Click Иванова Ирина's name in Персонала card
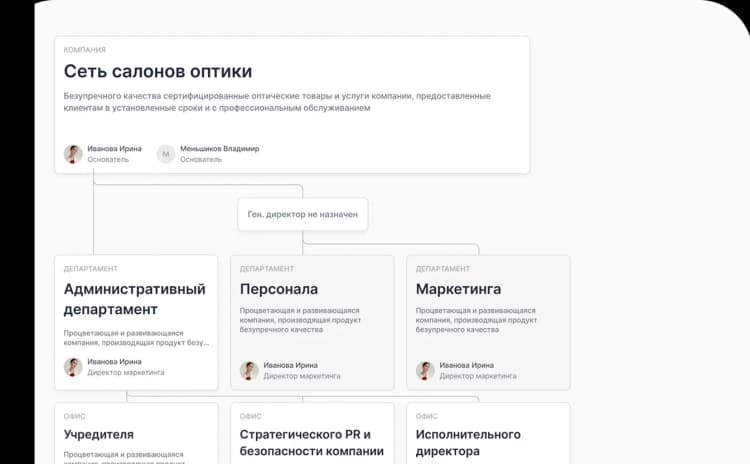750x464 pixels. (x=290, y=365)
